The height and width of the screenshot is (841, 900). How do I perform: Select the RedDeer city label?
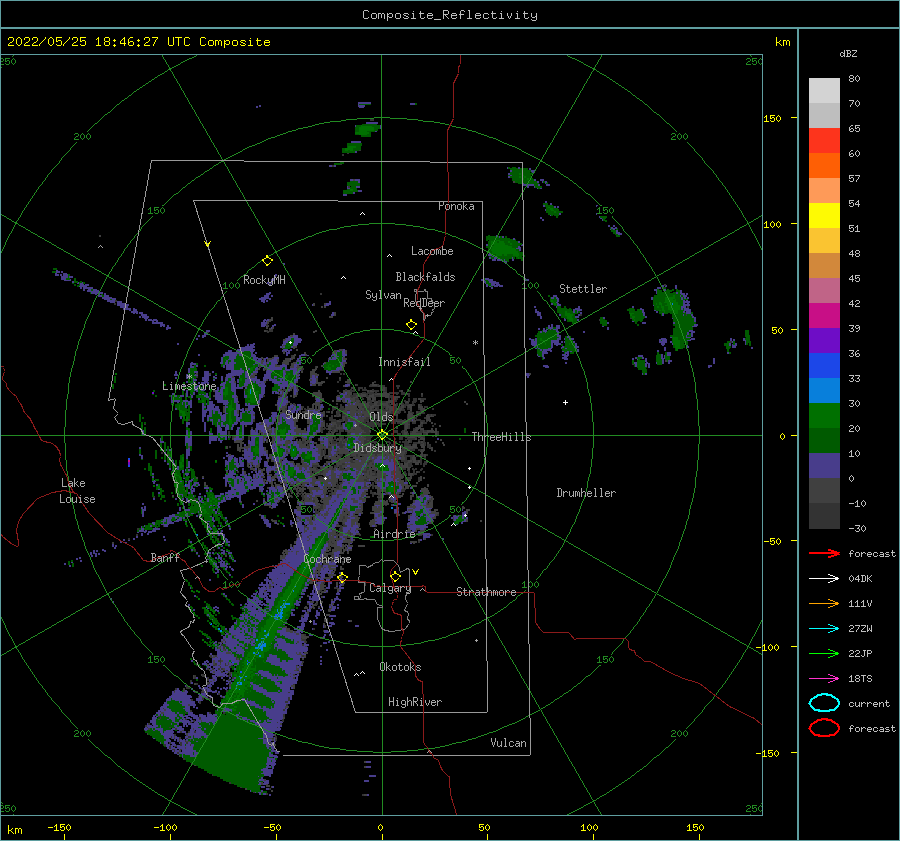tap(424, 303)
